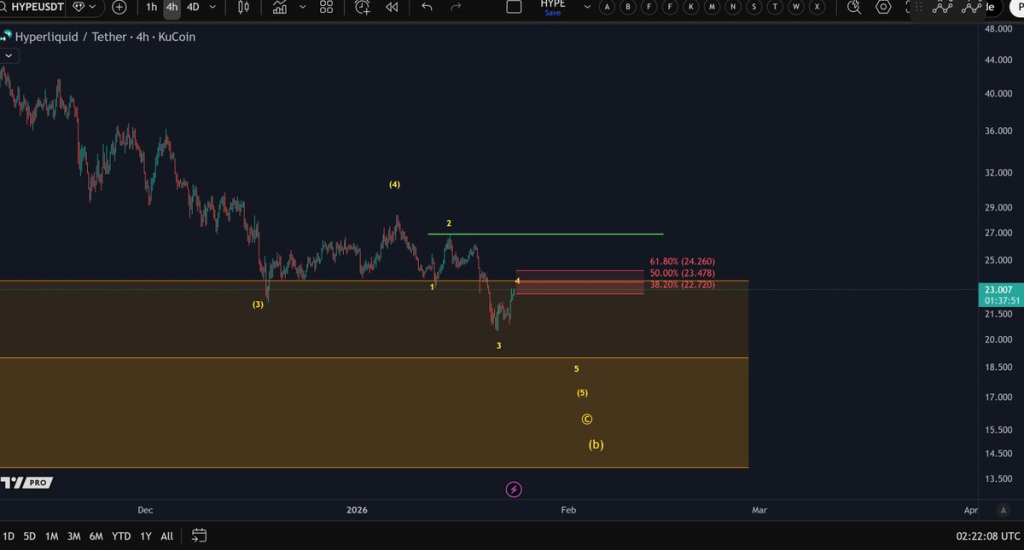
Task: Open the Indicators menu icon
Action: click(x=279, y=7)
